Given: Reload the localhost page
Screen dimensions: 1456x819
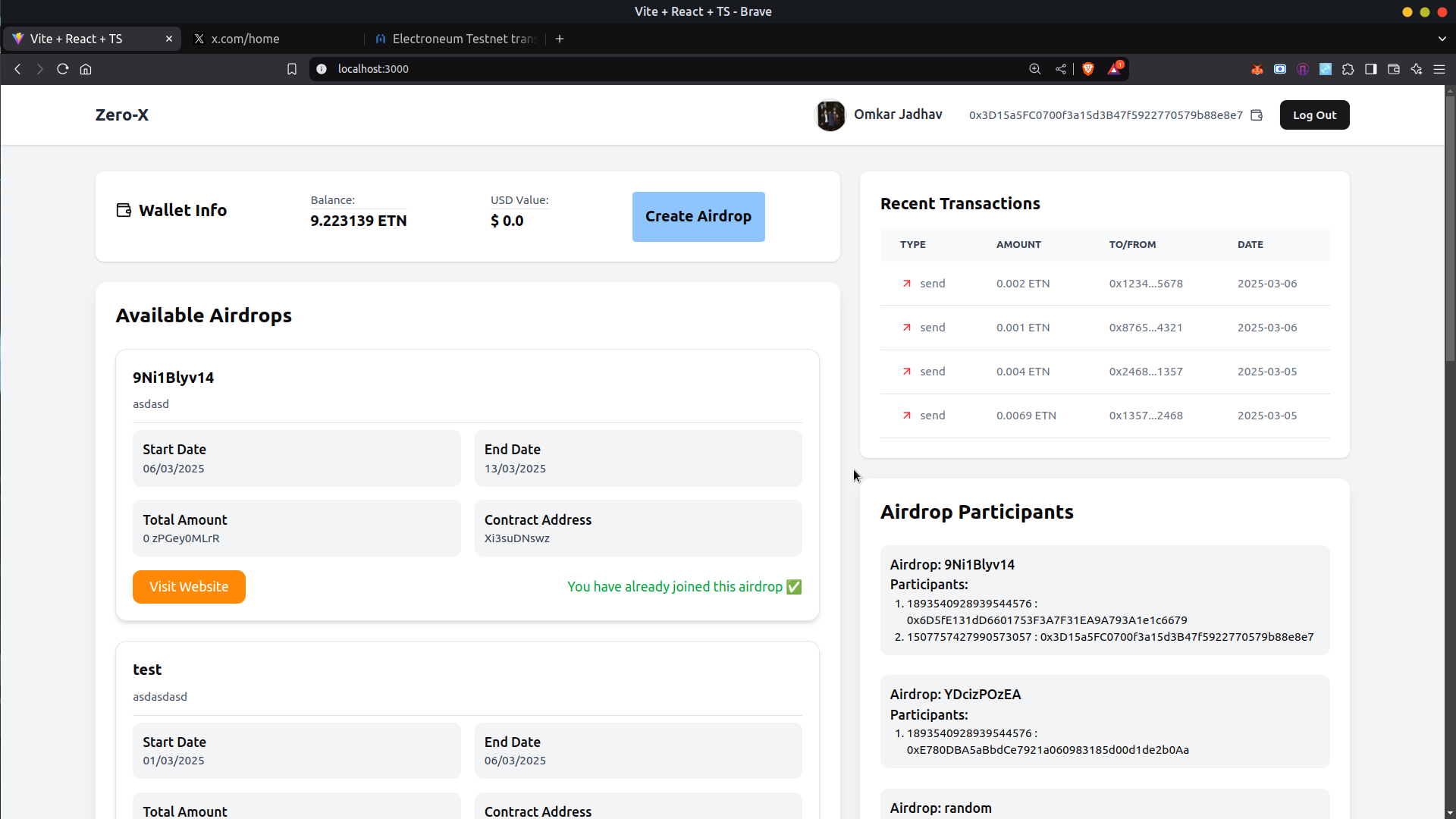Looking at the screenshot, I should tap(63, 69).
